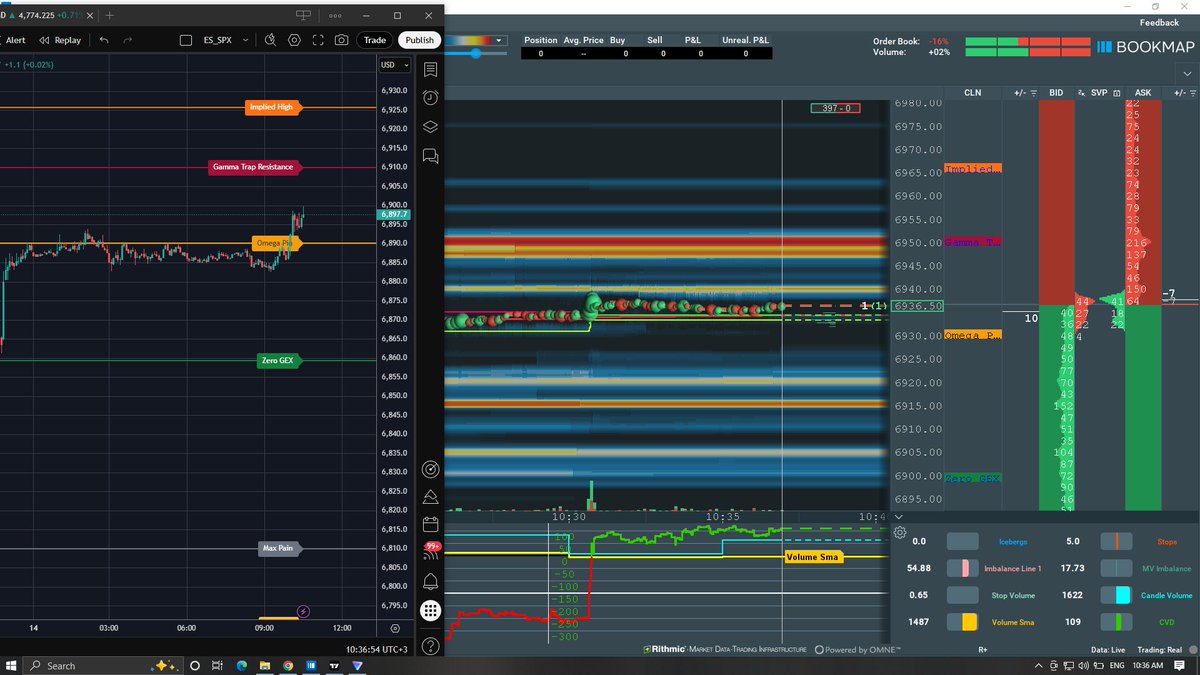The image size is (1200, 675).
Task: Open Task View on the taskbar
Action: click(218, 665)
